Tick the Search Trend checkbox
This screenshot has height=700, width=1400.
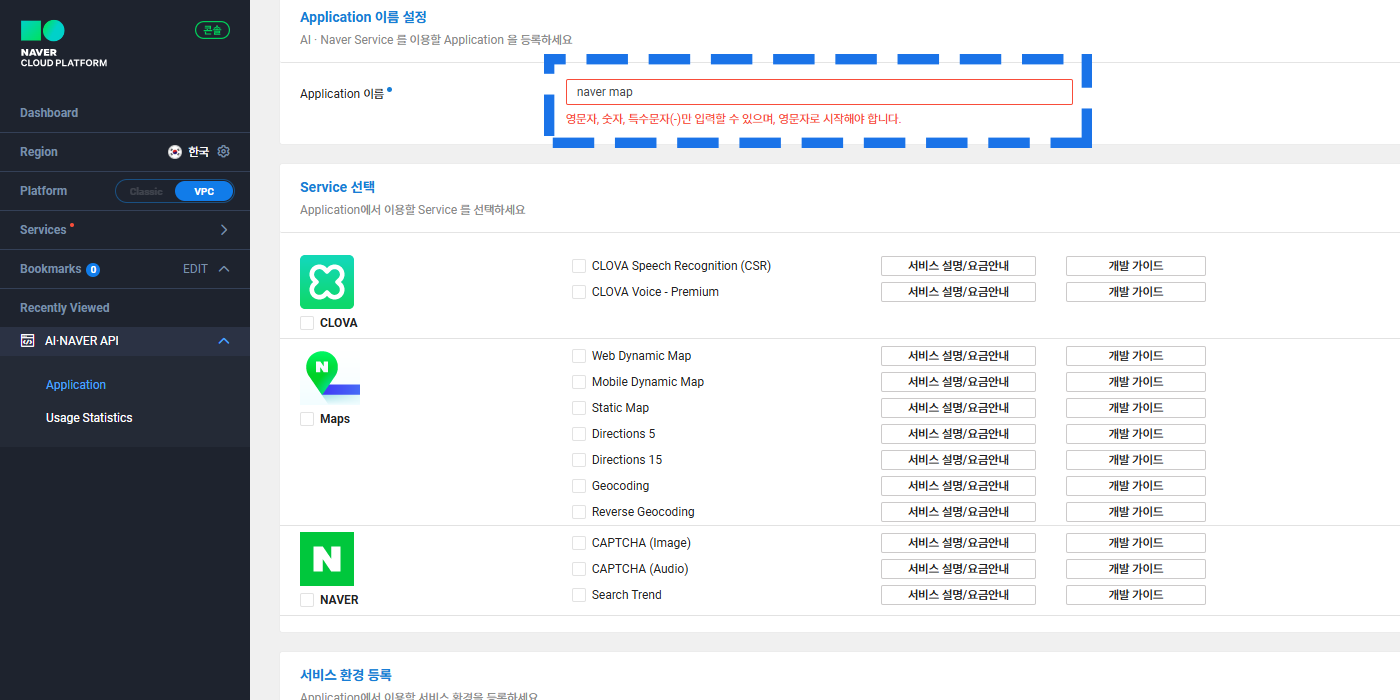[x=579, y=595]
